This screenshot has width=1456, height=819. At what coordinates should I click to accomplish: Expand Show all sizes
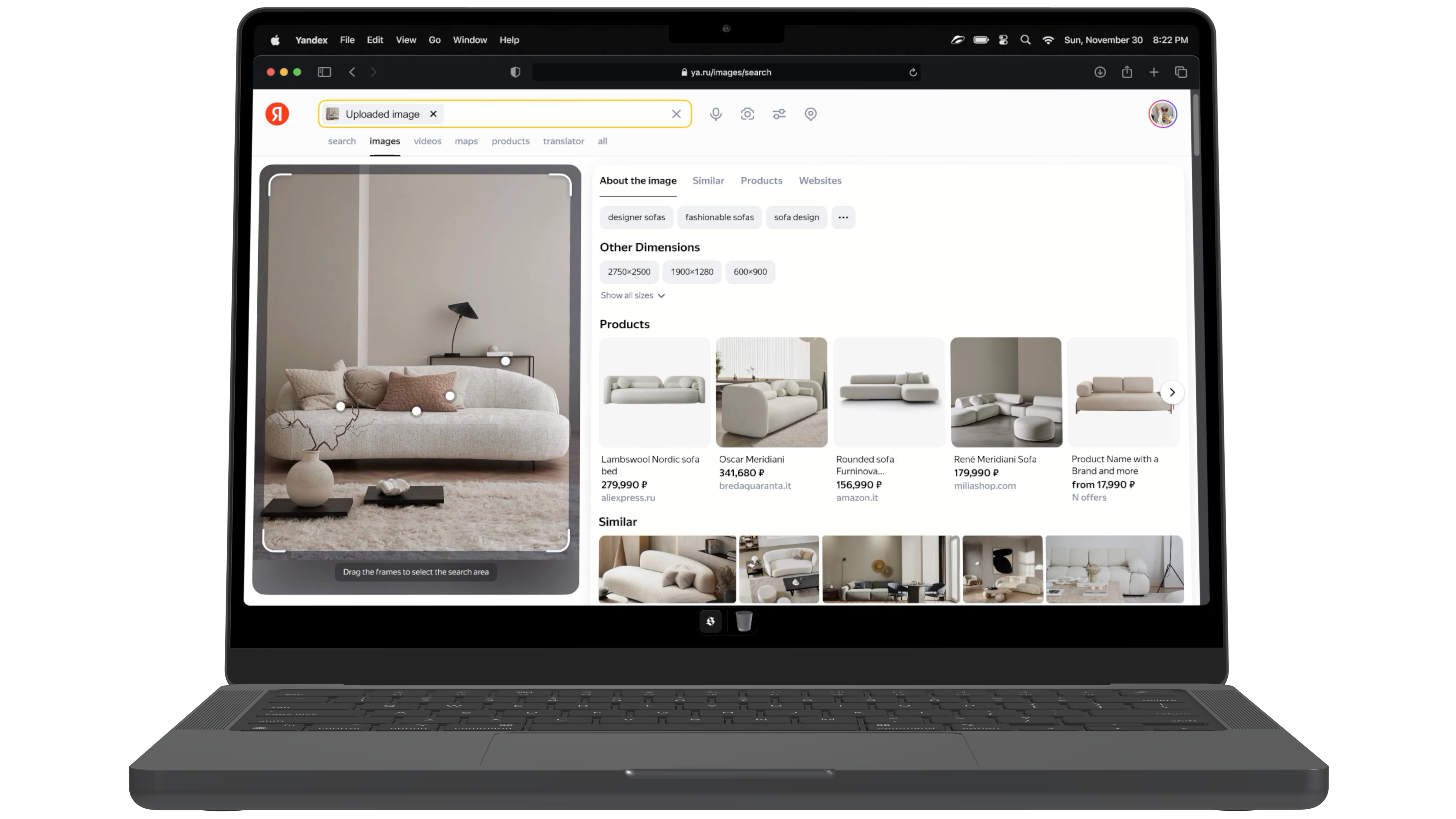point(632,296)
